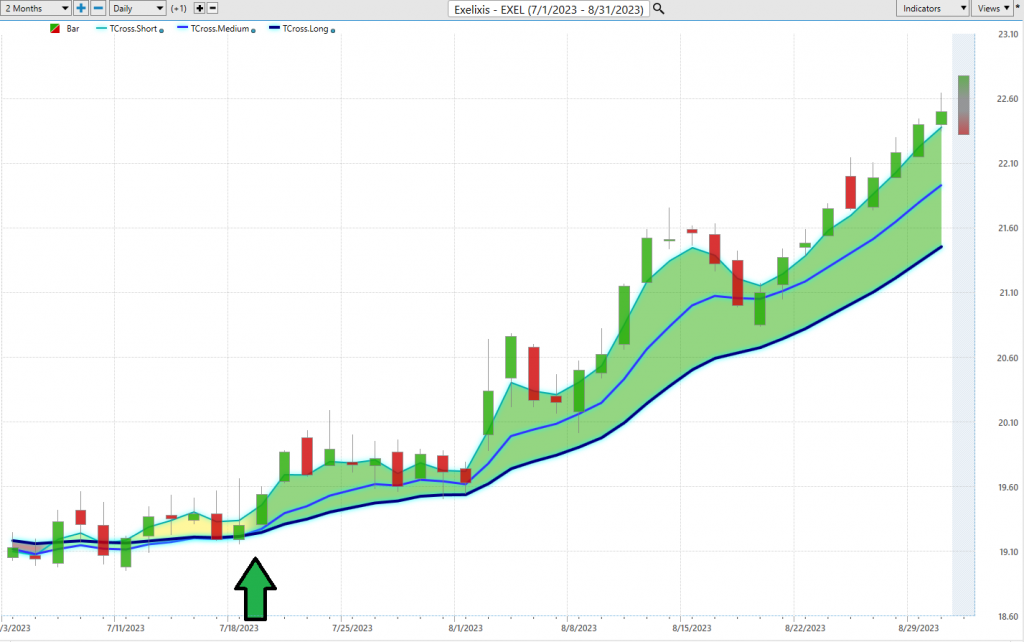
Task: Click the 22.60 price axis label
Action: tap(1008, 99)
